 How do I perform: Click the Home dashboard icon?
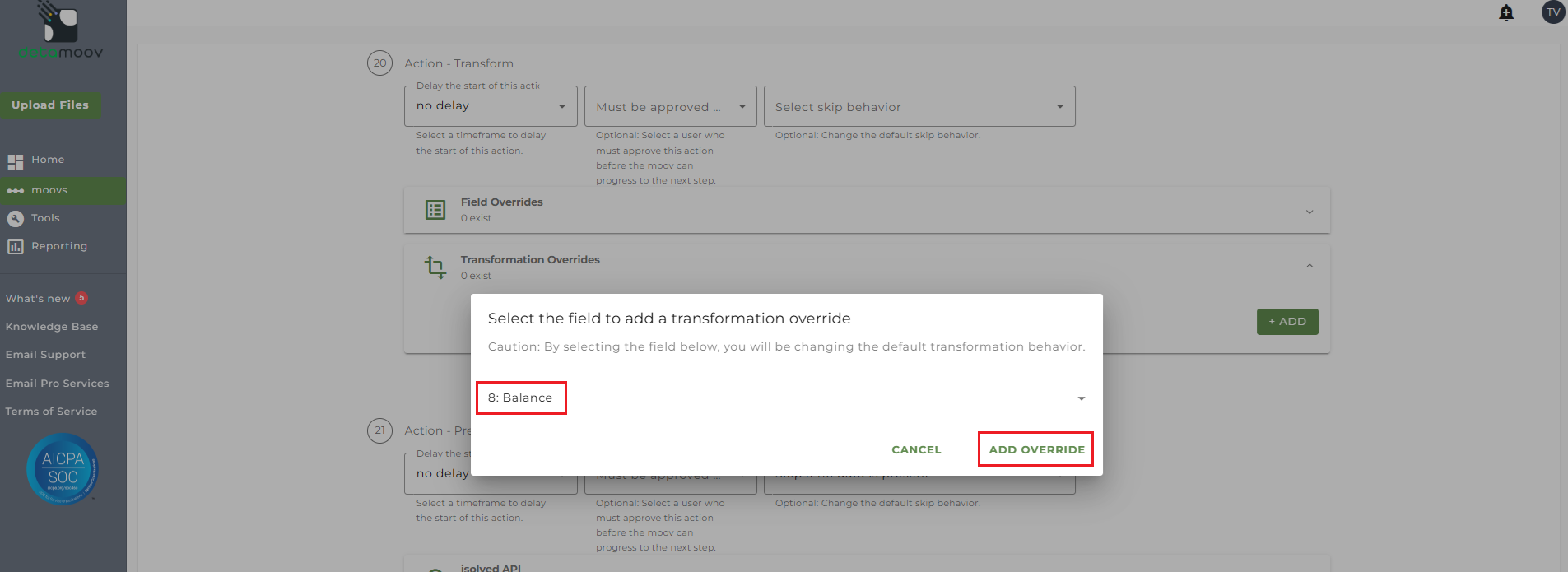(x=16, y=161)
